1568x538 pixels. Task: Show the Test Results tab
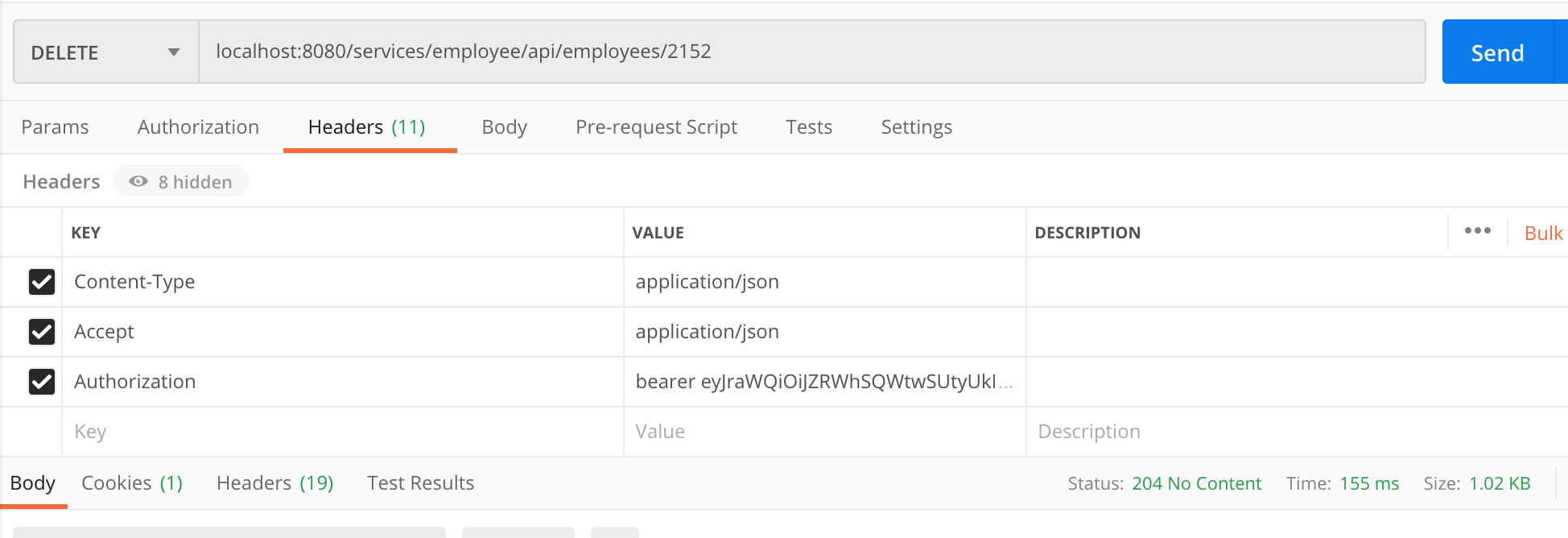420,483
